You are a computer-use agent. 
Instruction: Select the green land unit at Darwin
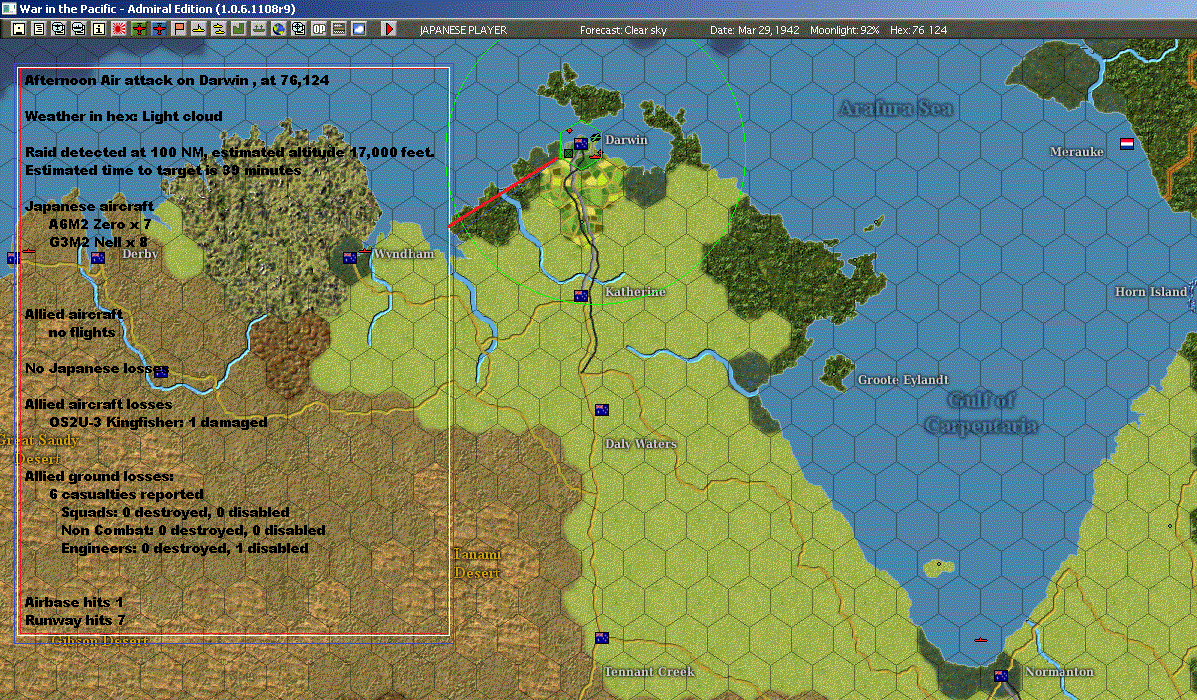(x=568, y=153)
